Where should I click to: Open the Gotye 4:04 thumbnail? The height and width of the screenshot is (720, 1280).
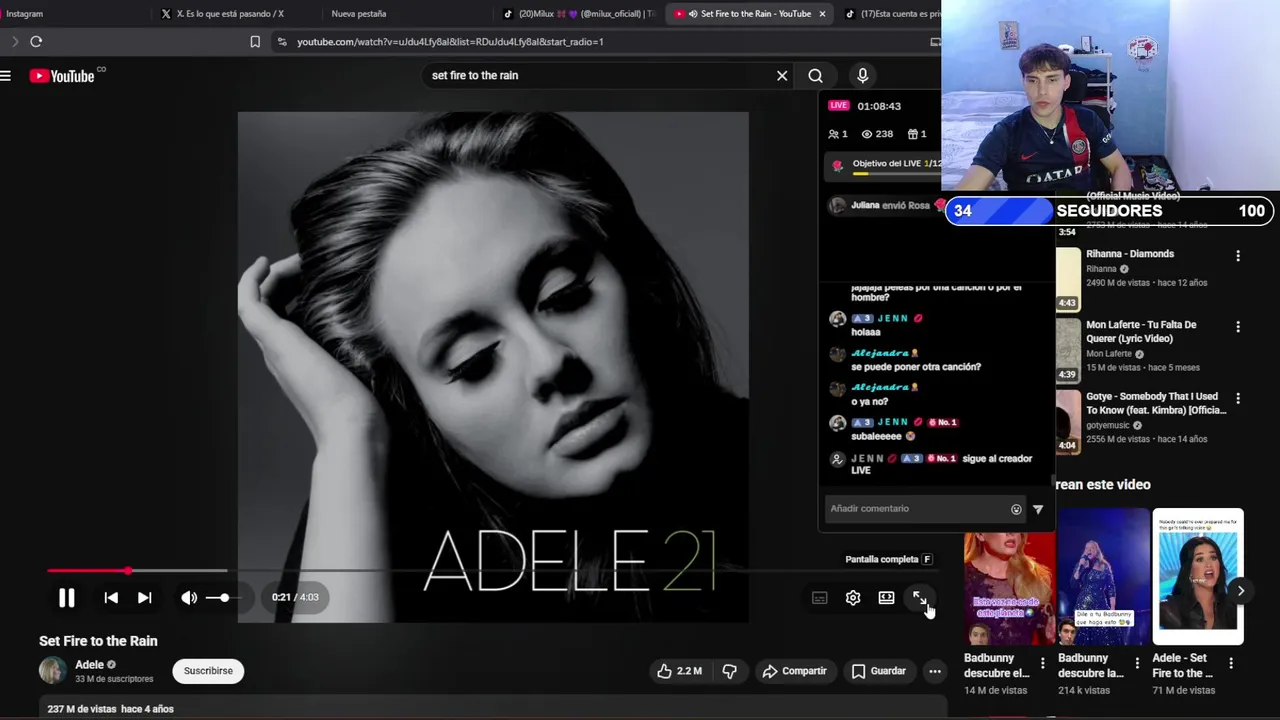[x=1068, y=421]
